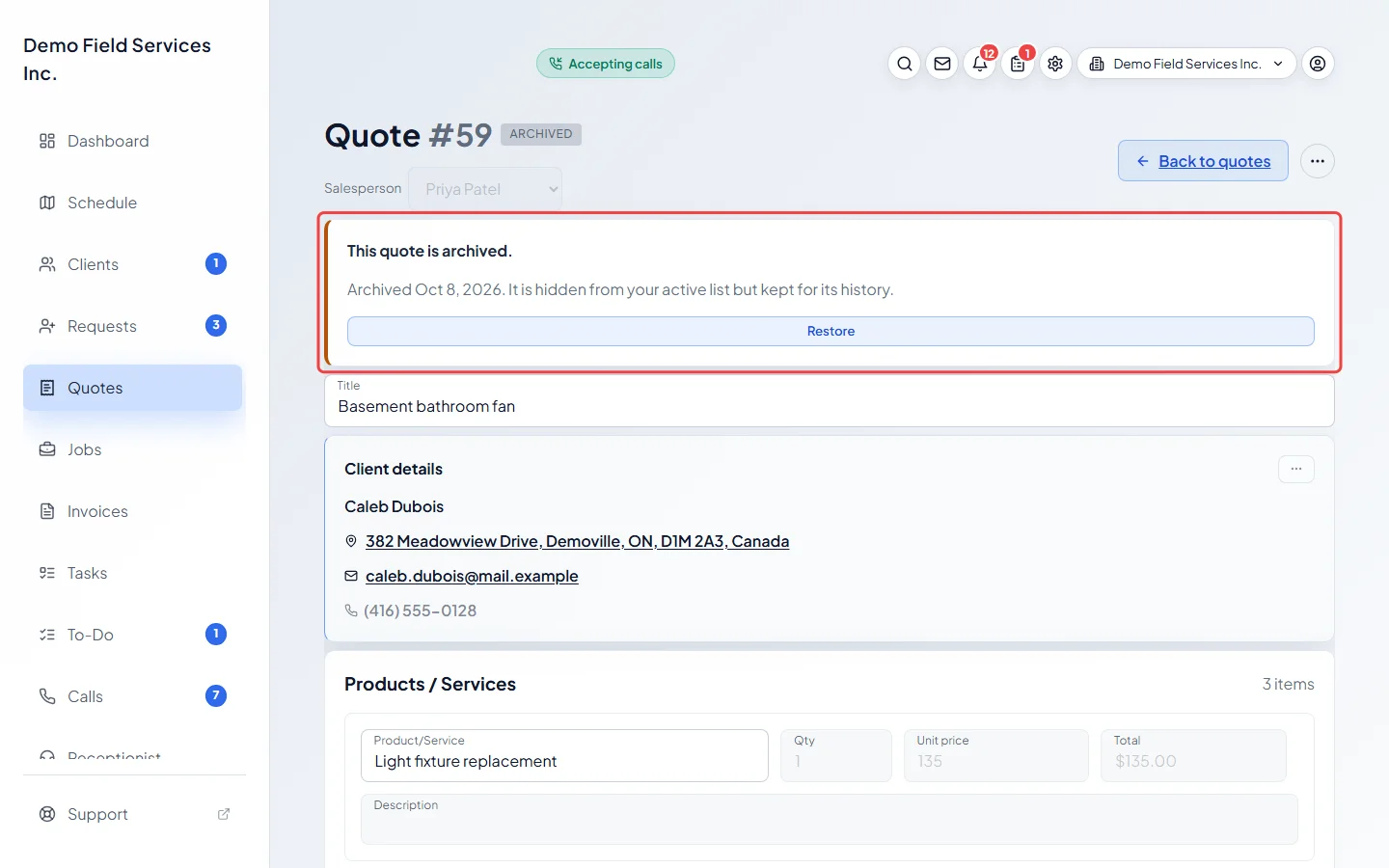The height and width of the screenshot is (868, 1389).
Task: Open the Salesperson Priya Patel dropdown
Action: (x=485, y=189)
